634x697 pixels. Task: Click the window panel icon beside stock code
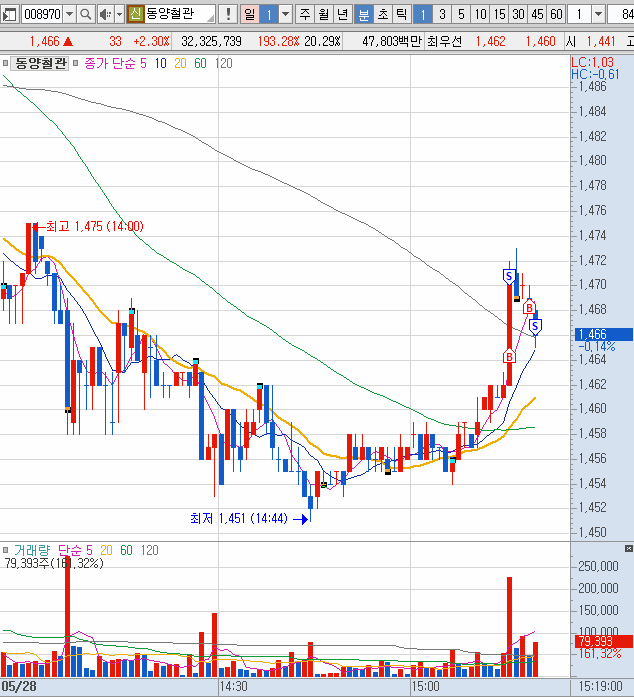(x=11, y=14)
